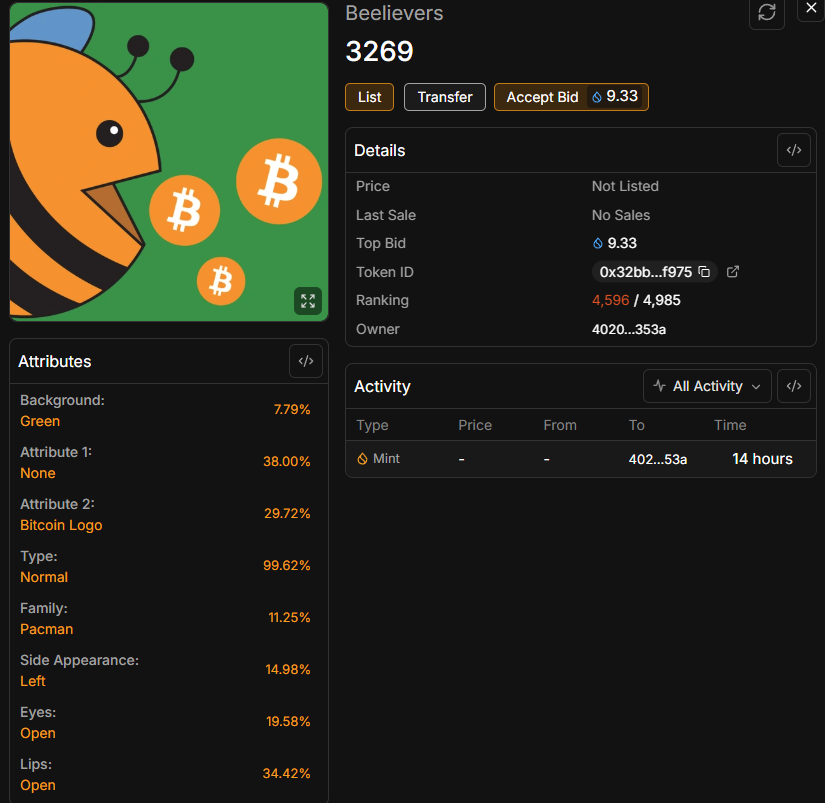Click the To column header in Activity

637,425
